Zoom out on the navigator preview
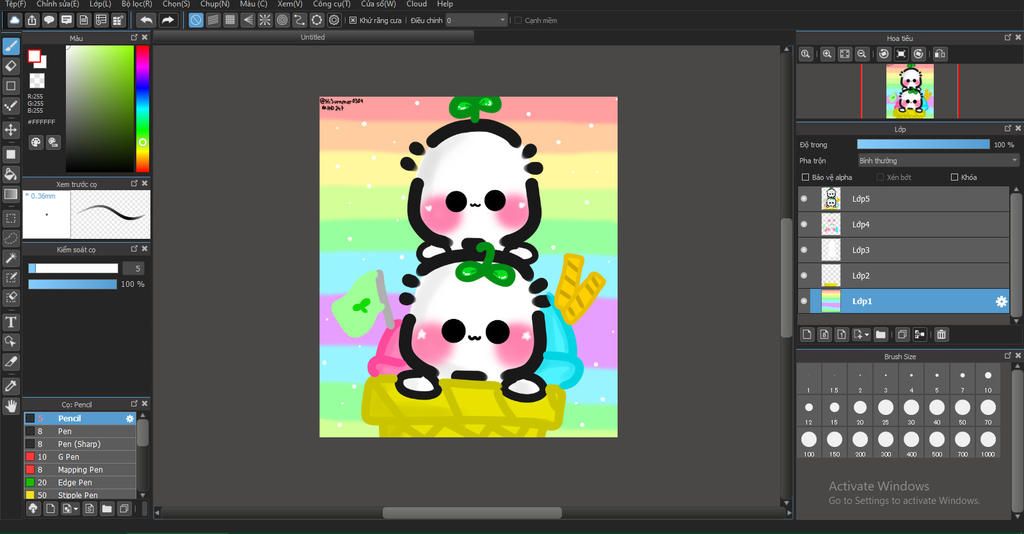Screen dimensions: 1024x534 tap(861, 54)
